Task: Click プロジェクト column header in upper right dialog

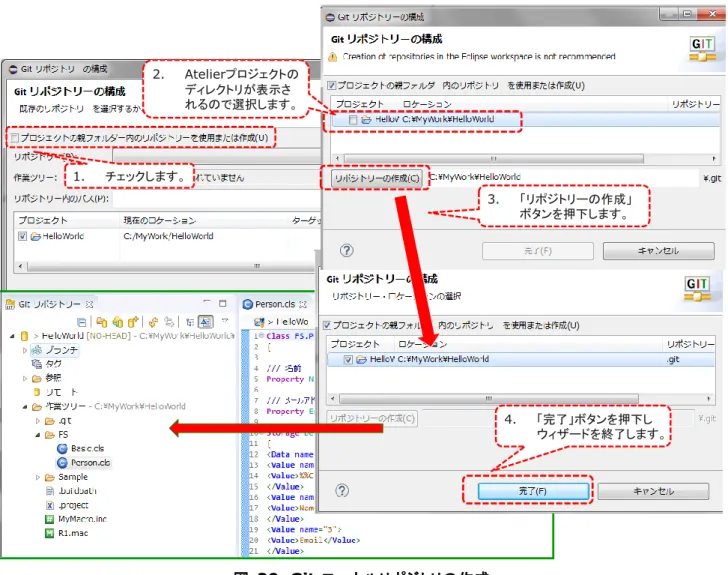Action: [x=359, y=104]
